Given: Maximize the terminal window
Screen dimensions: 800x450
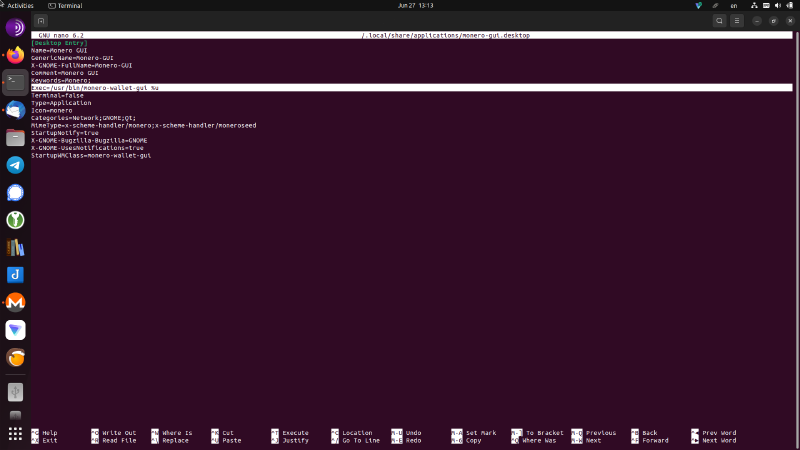Looking at the screenshot, I should click(773, 21).
